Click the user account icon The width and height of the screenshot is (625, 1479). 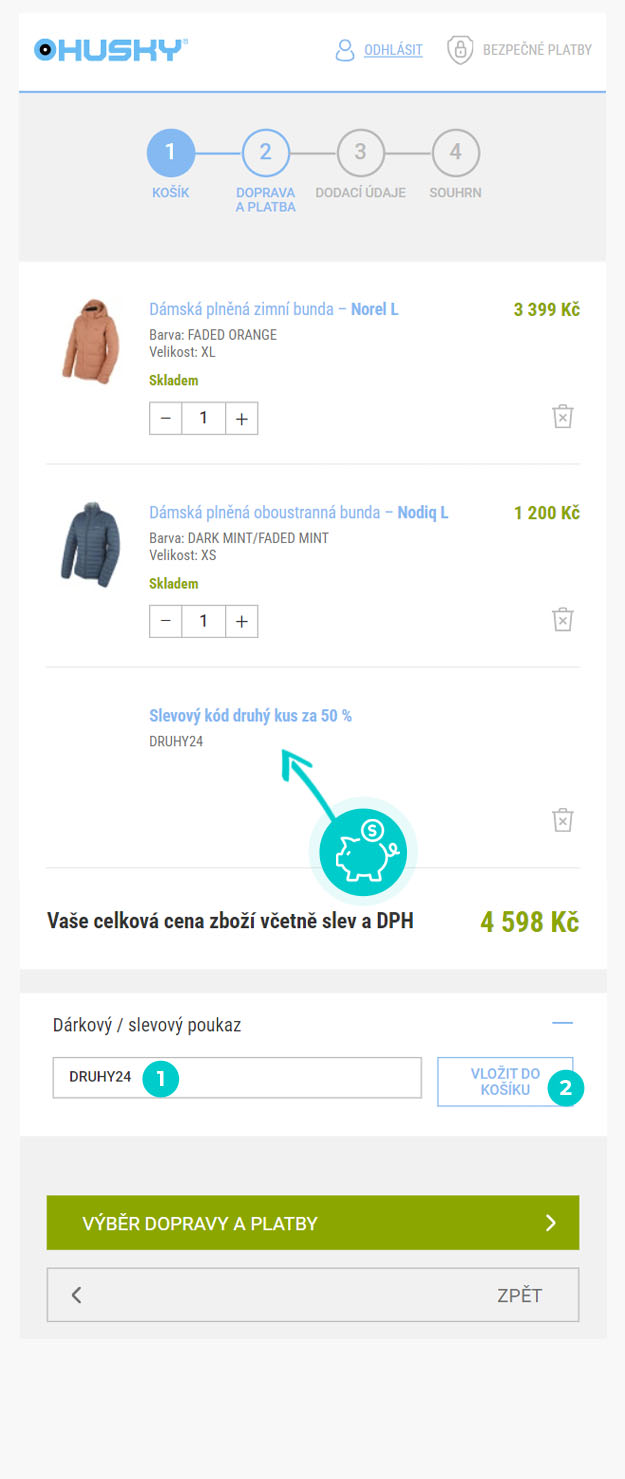345,50
